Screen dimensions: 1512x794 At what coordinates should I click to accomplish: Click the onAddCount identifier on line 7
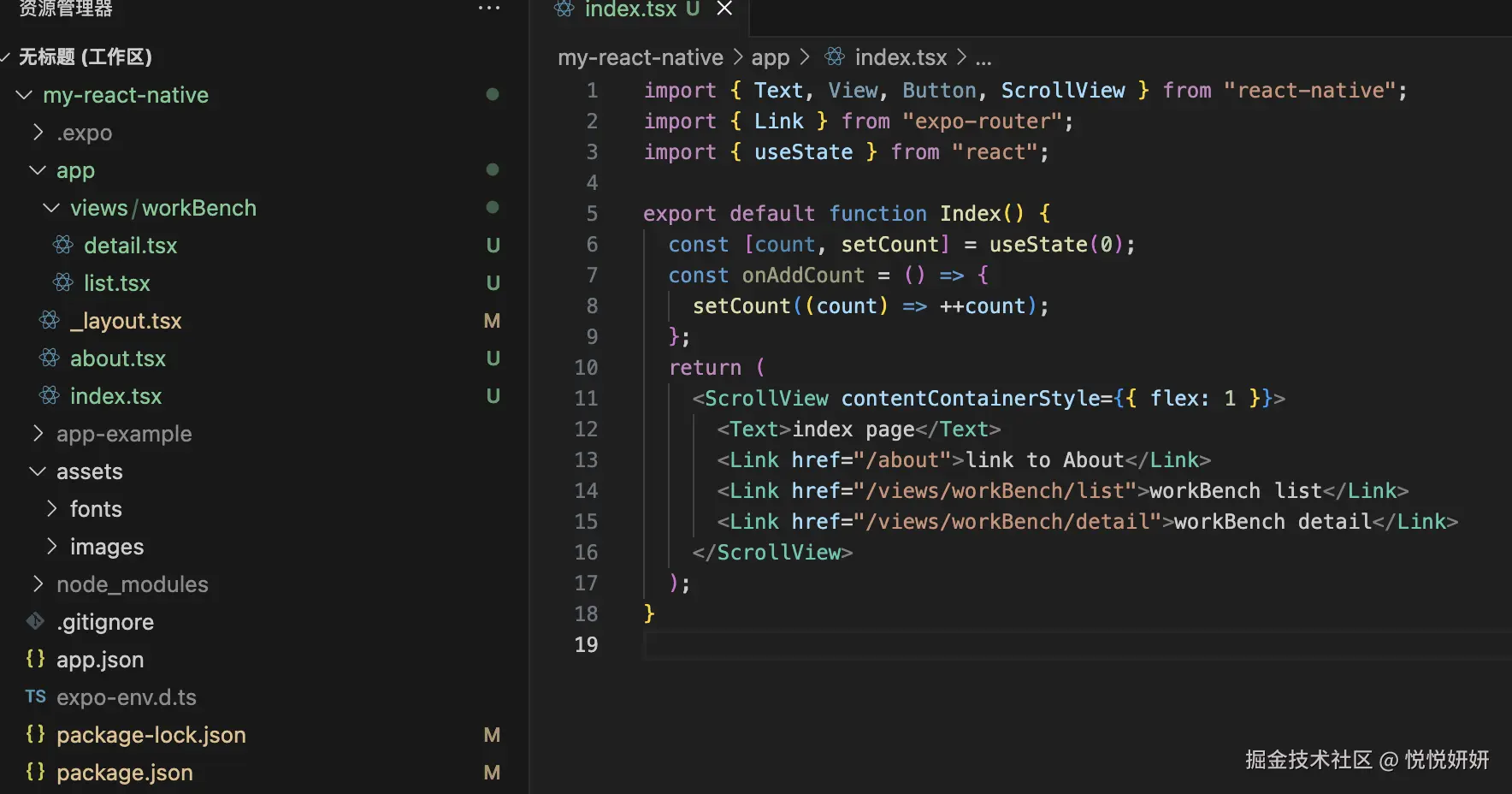(x=803, y=275)
